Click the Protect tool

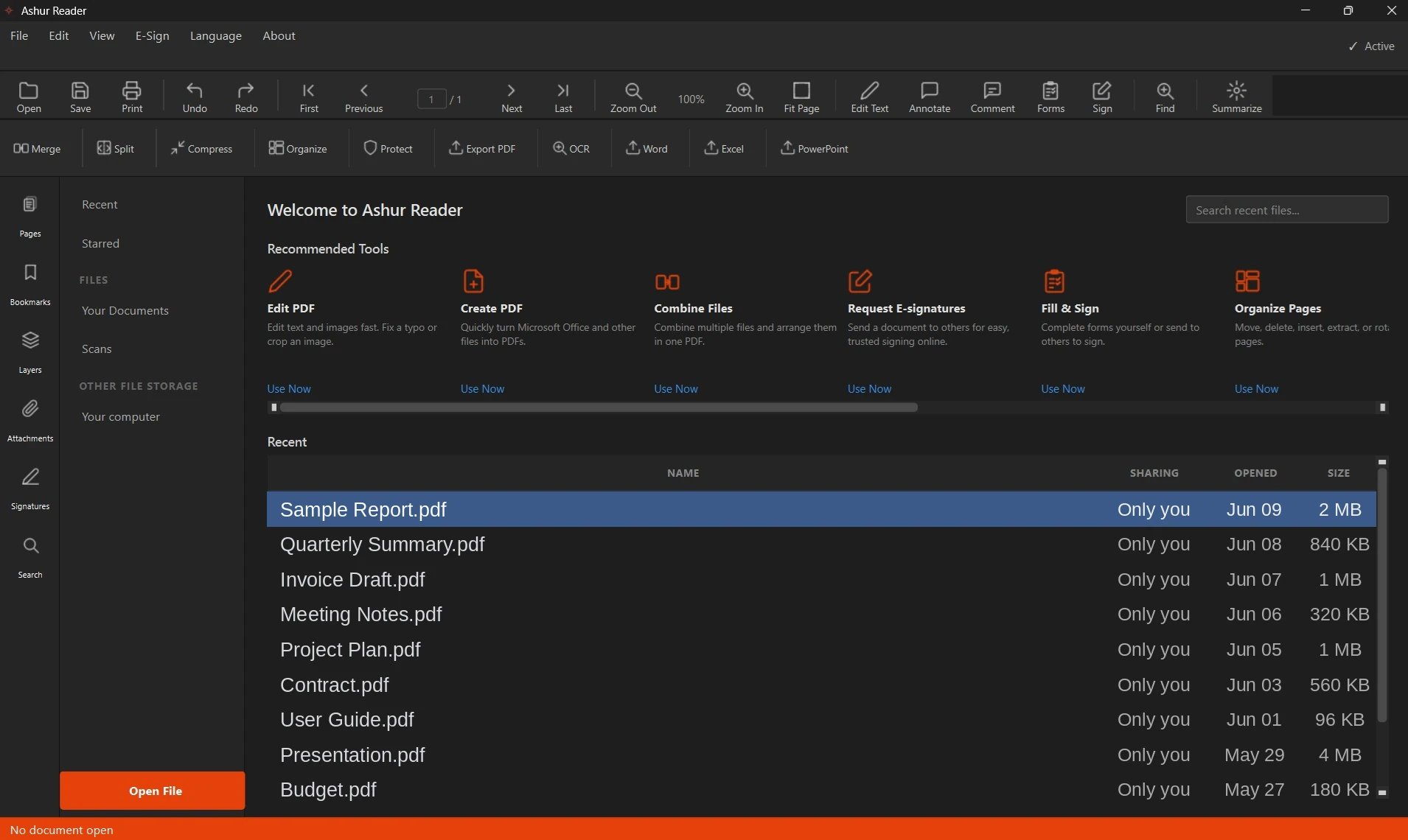coord(388,148)
